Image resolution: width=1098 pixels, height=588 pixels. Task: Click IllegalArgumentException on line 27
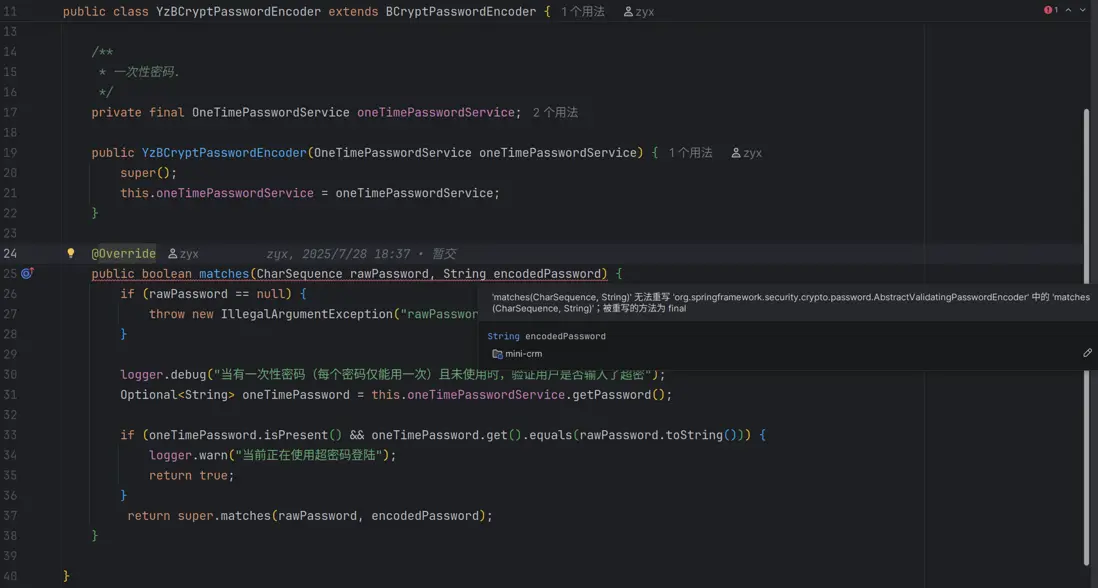click(x=307, y=314)
